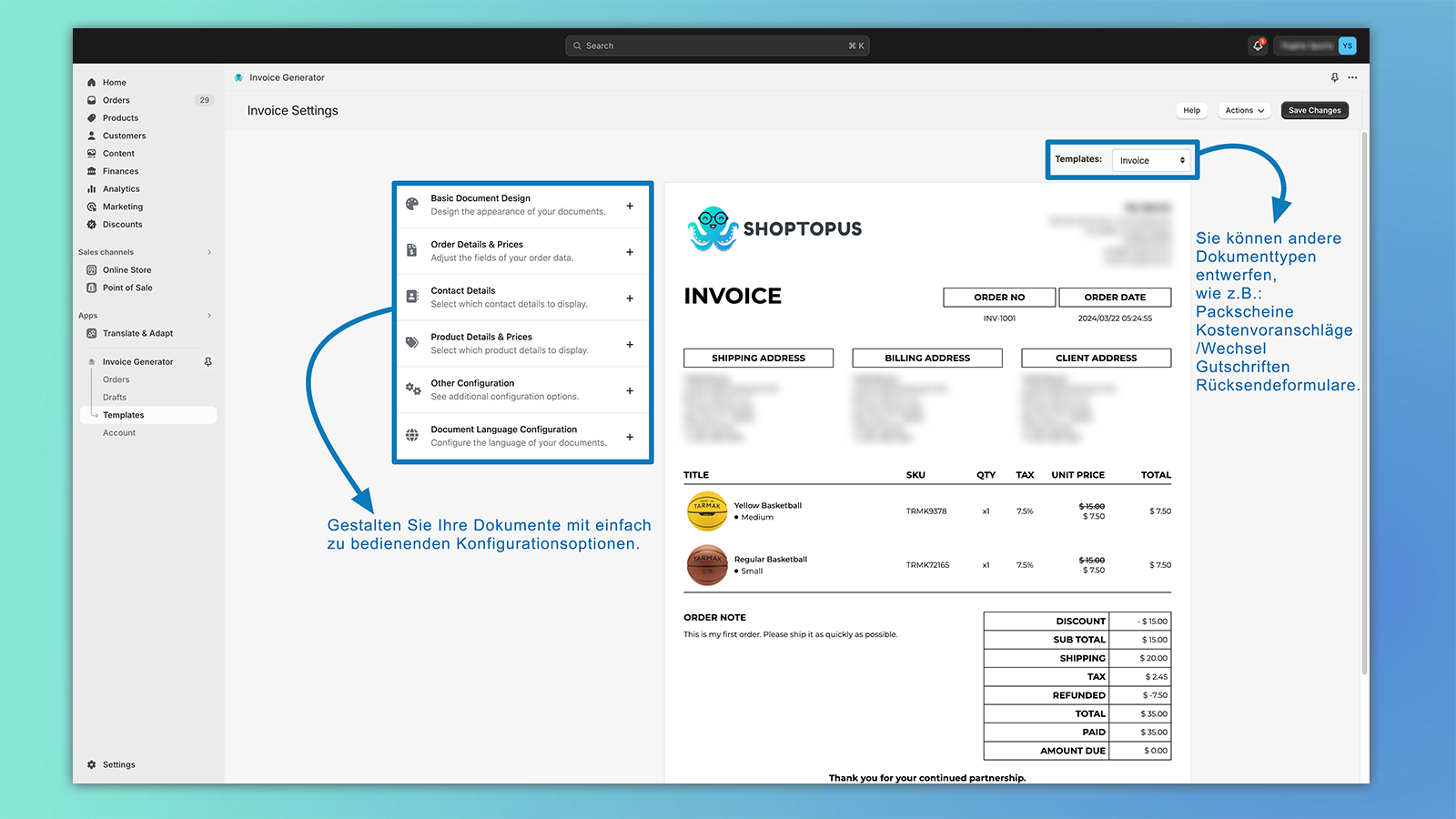Click the INV-1001 order number
This screenshot has width=1456, height=819.
coord(999,318)
